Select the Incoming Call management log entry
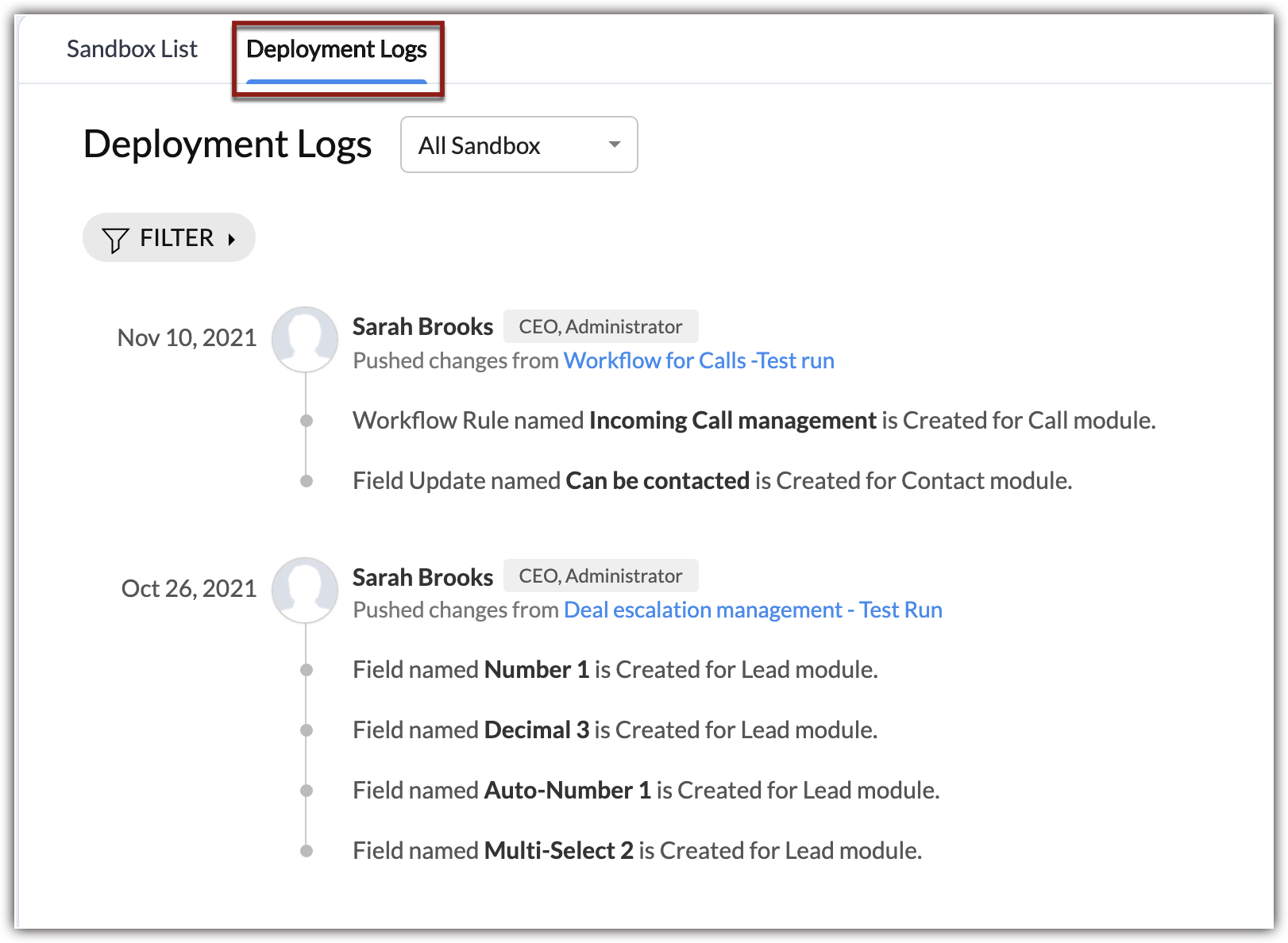This screenshot has width=1288, height=943. [754, 421]
